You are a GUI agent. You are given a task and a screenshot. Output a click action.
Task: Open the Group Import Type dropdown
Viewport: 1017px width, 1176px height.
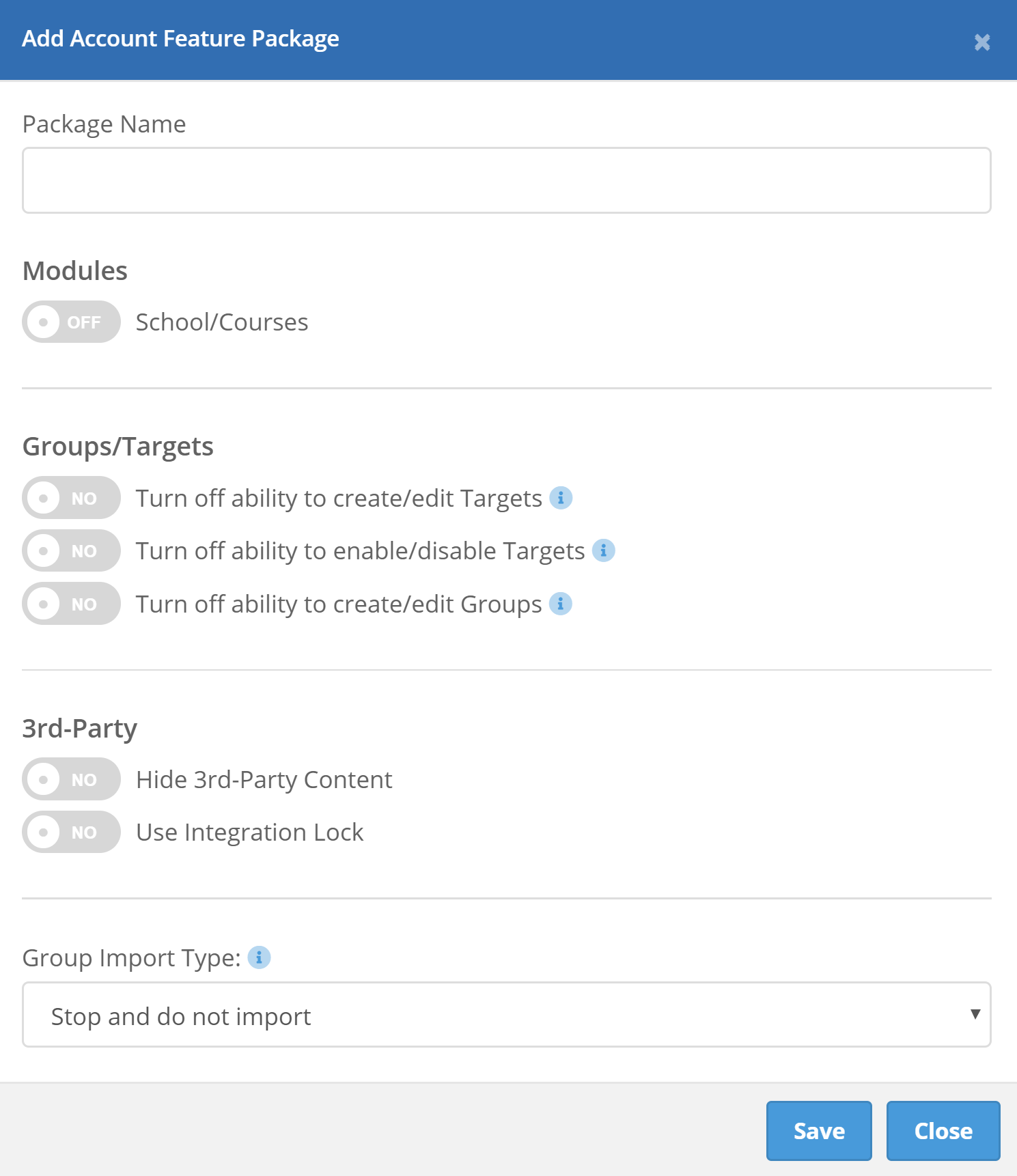click(506, 1015)
